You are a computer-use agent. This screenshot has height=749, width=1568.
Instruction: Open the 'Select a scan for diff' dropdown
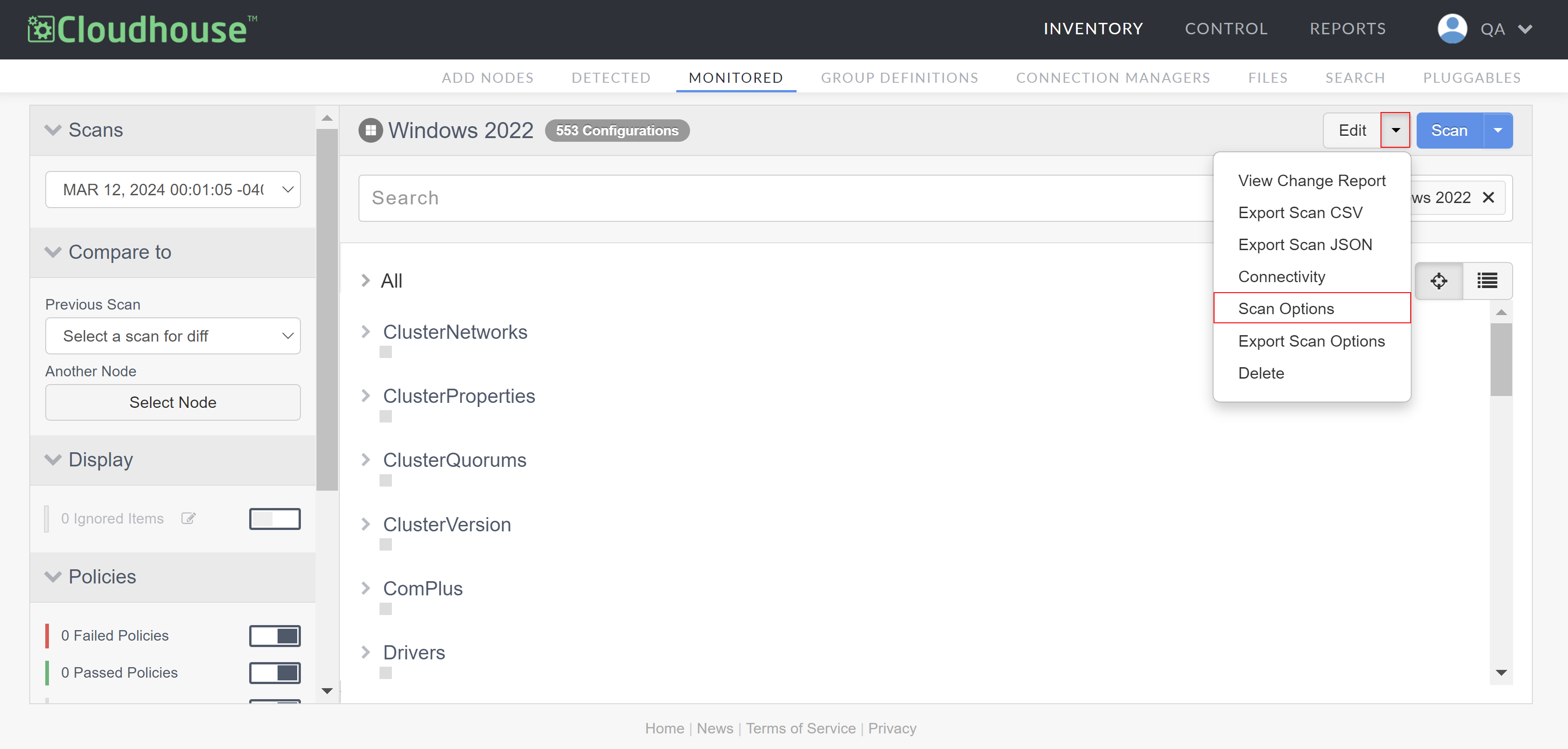(173, 335)
